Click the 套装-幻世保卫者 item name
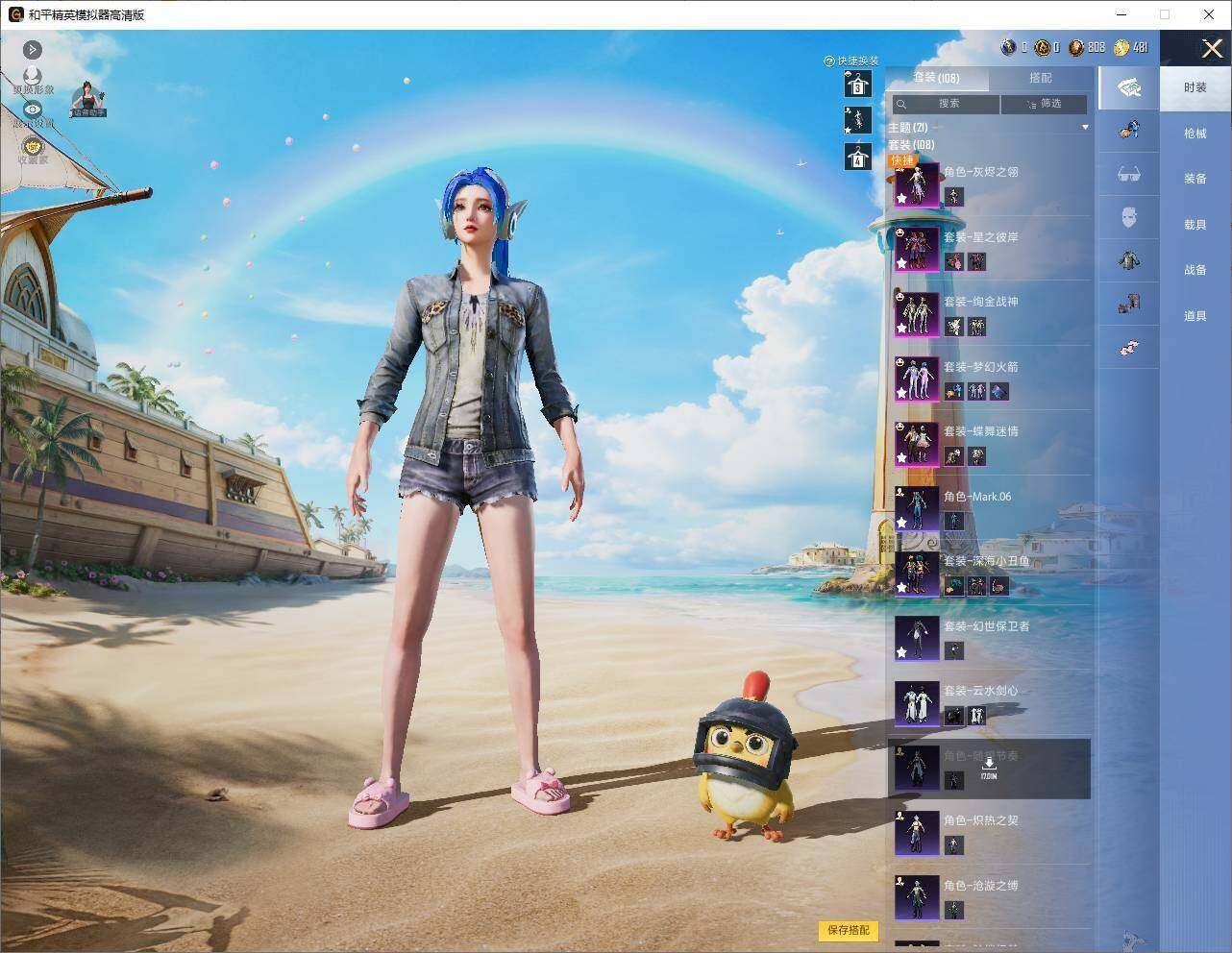The height and width of the screenshot is (953, 1232). click(987, 626)
